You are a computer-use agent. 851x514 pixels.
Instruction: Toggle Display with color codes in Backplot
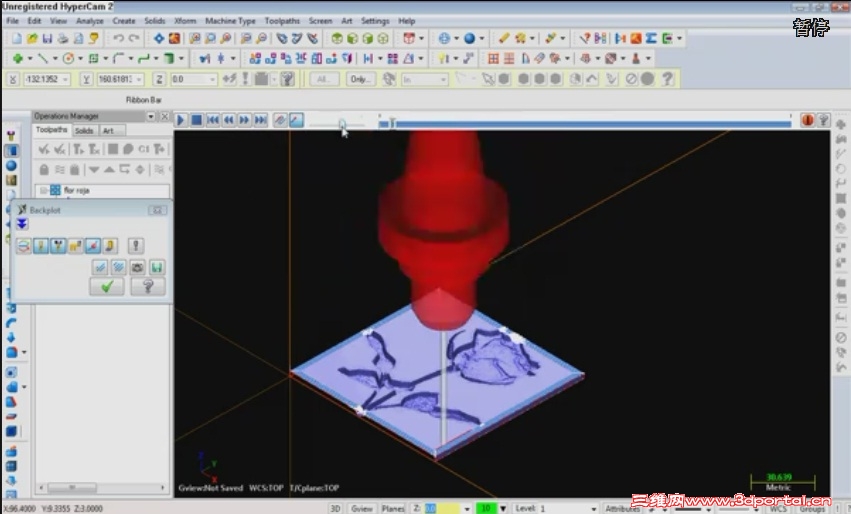click(23, 246)
